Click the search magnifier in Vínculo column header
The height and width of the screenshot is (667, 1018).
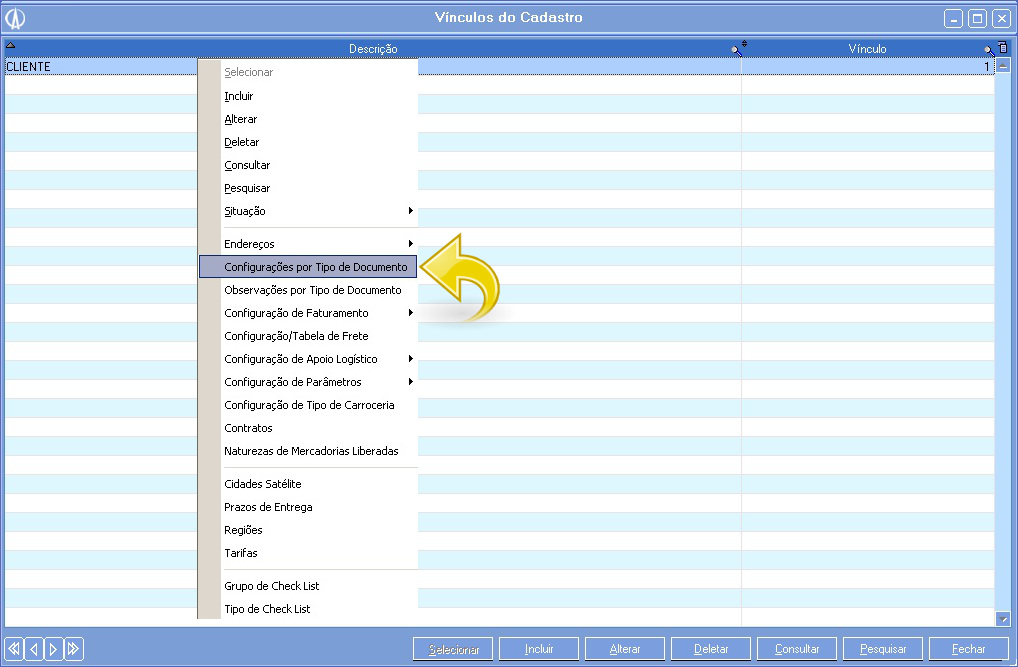[x=989, y=48]
